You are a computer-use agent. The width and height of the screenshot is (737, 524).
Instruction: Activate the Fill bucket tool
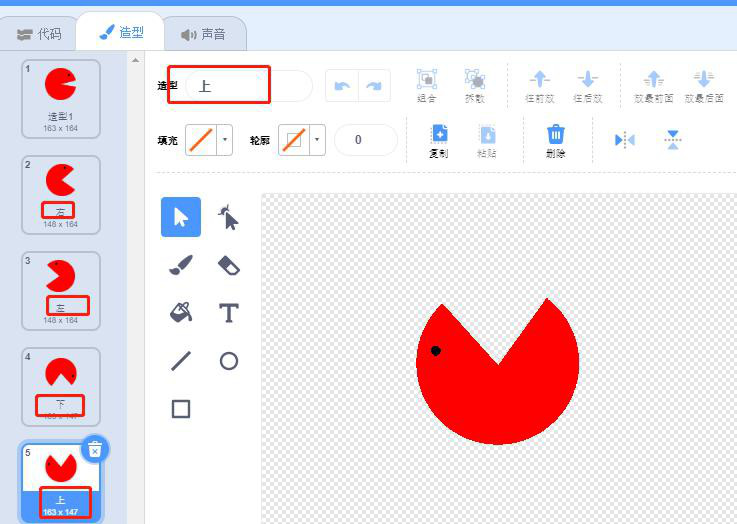point(180,313)
